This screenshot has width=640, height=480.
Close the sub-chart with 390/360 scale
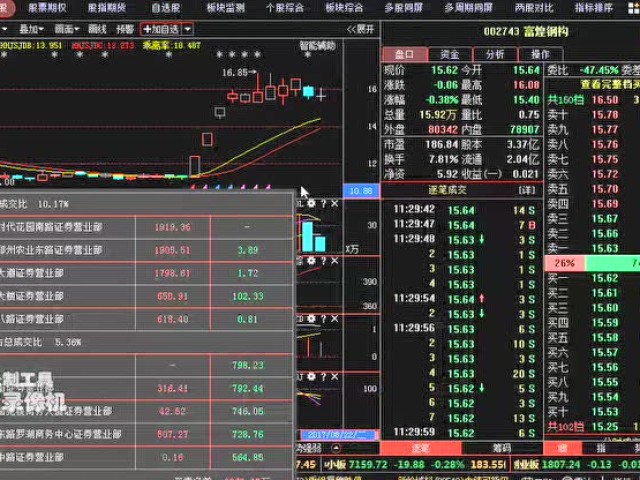click(334, 260)
